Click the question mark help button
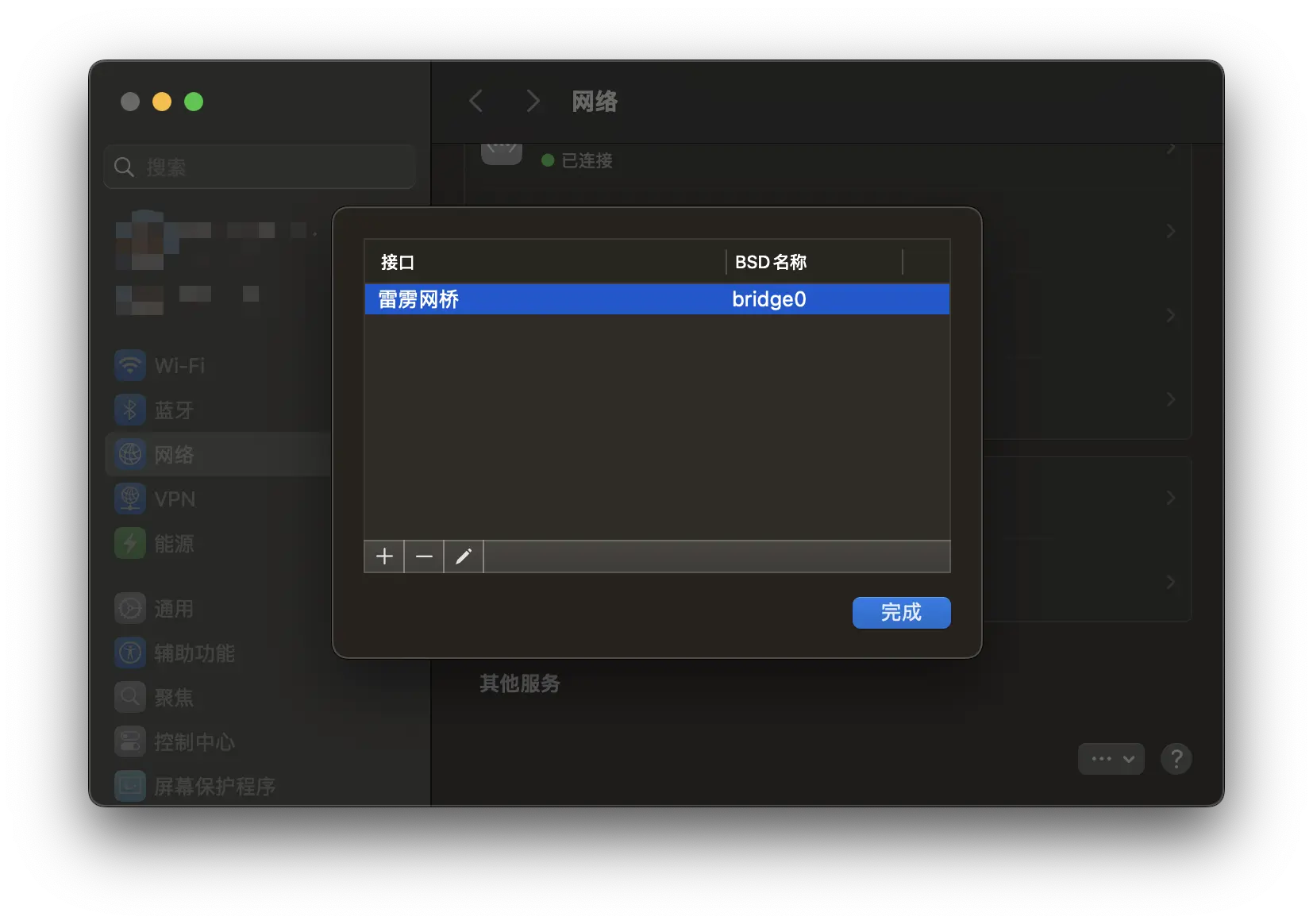Screen dimensions: 1313x924 [1176, 759]
